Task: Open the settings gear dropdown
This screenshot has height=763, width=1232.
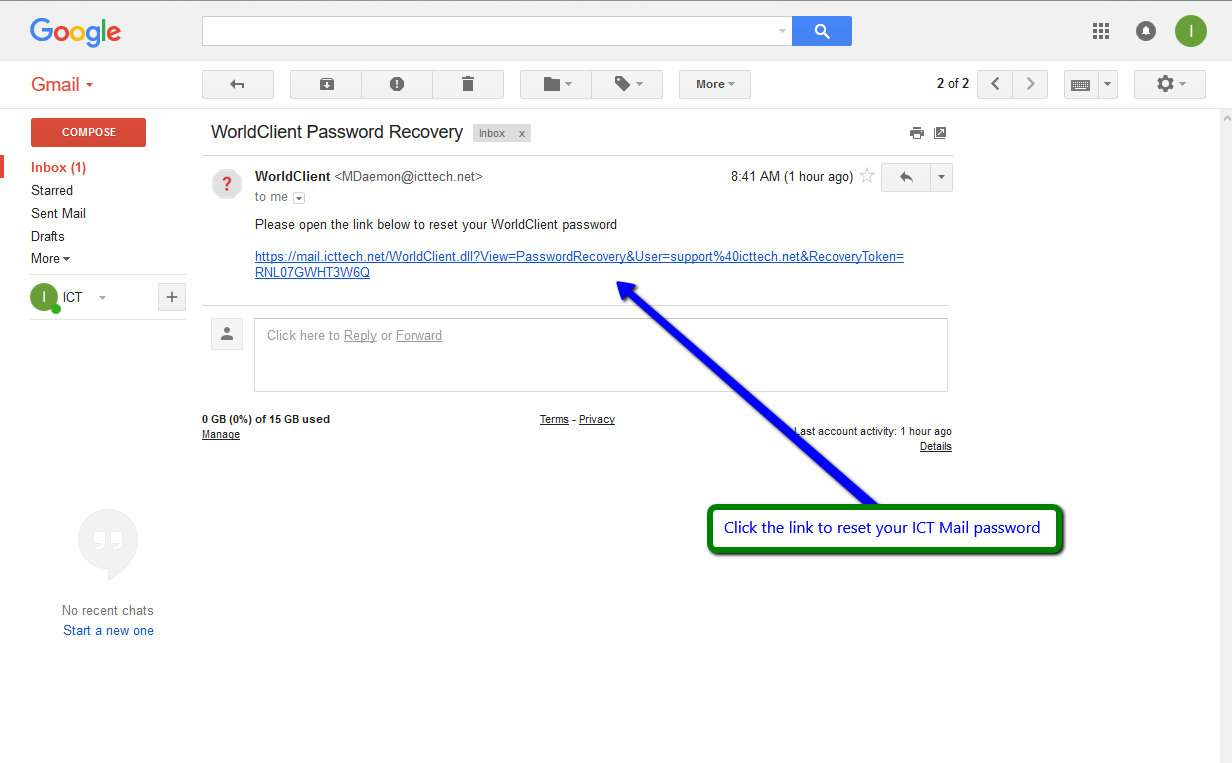Action: [1169, 85]
